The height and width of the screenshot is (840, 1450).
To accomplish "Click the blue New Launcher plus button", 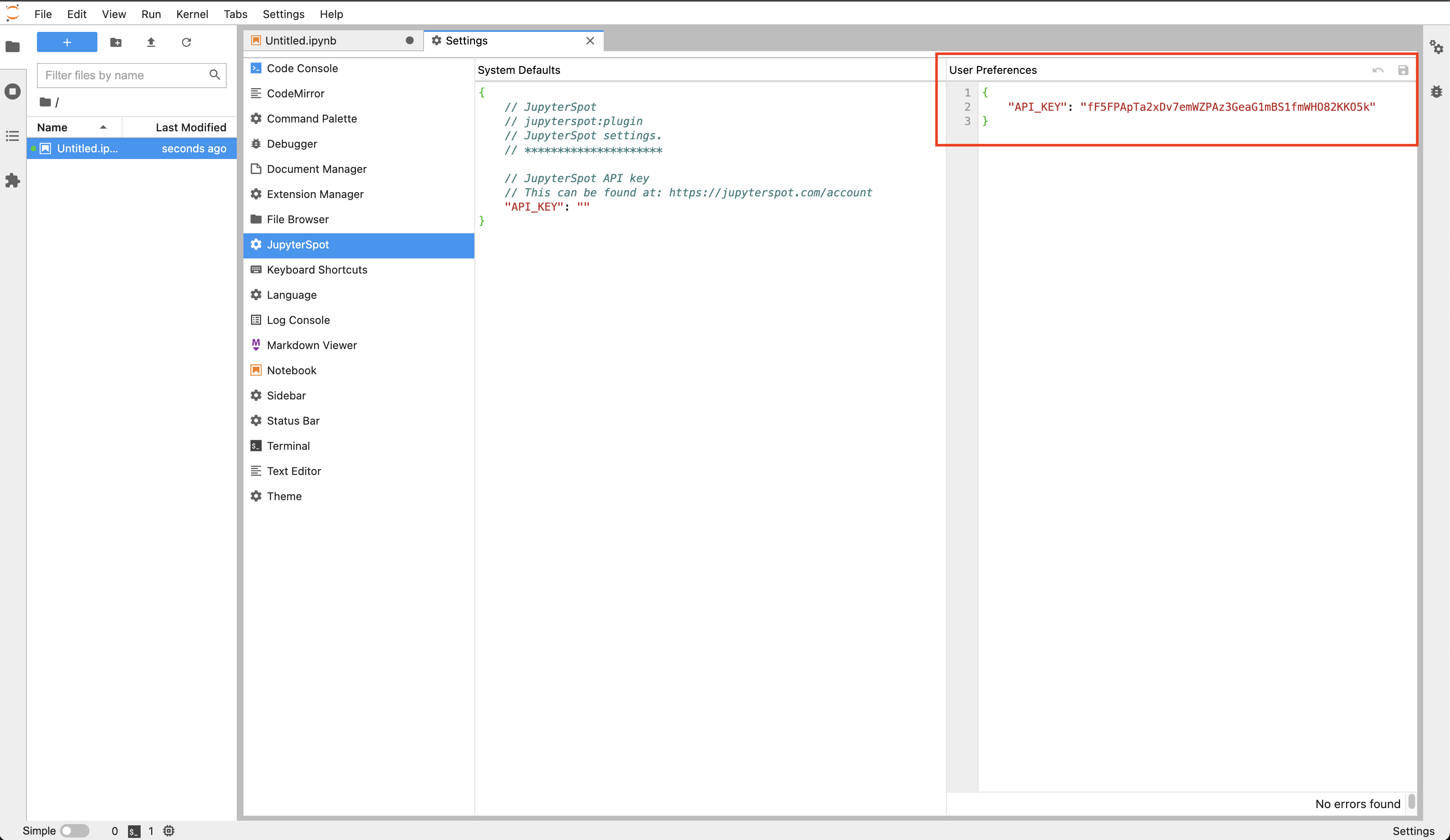I will [x=67, y=42].
